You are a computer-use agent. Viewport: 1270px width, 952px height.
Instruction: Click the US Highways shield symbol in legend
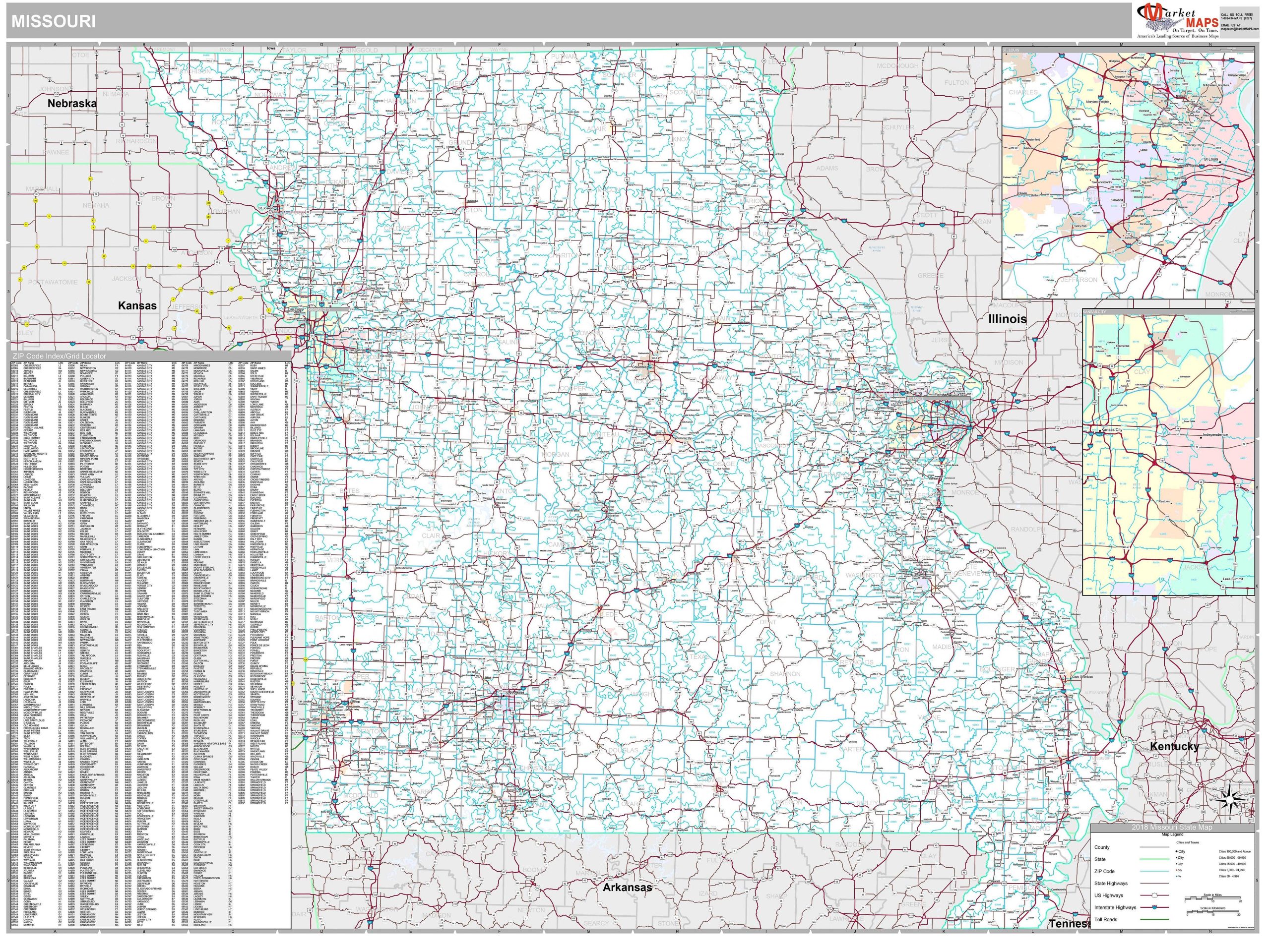(x=1154, y=896)
